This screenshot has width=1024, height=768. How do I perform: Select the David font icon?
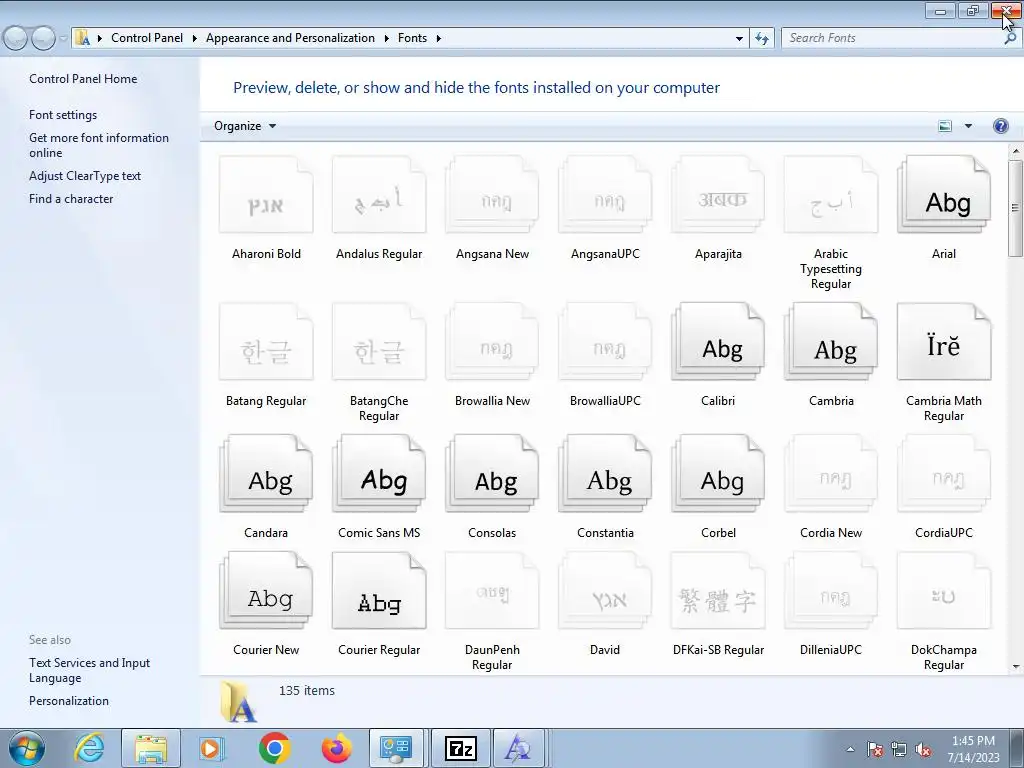tap(605, 590)
